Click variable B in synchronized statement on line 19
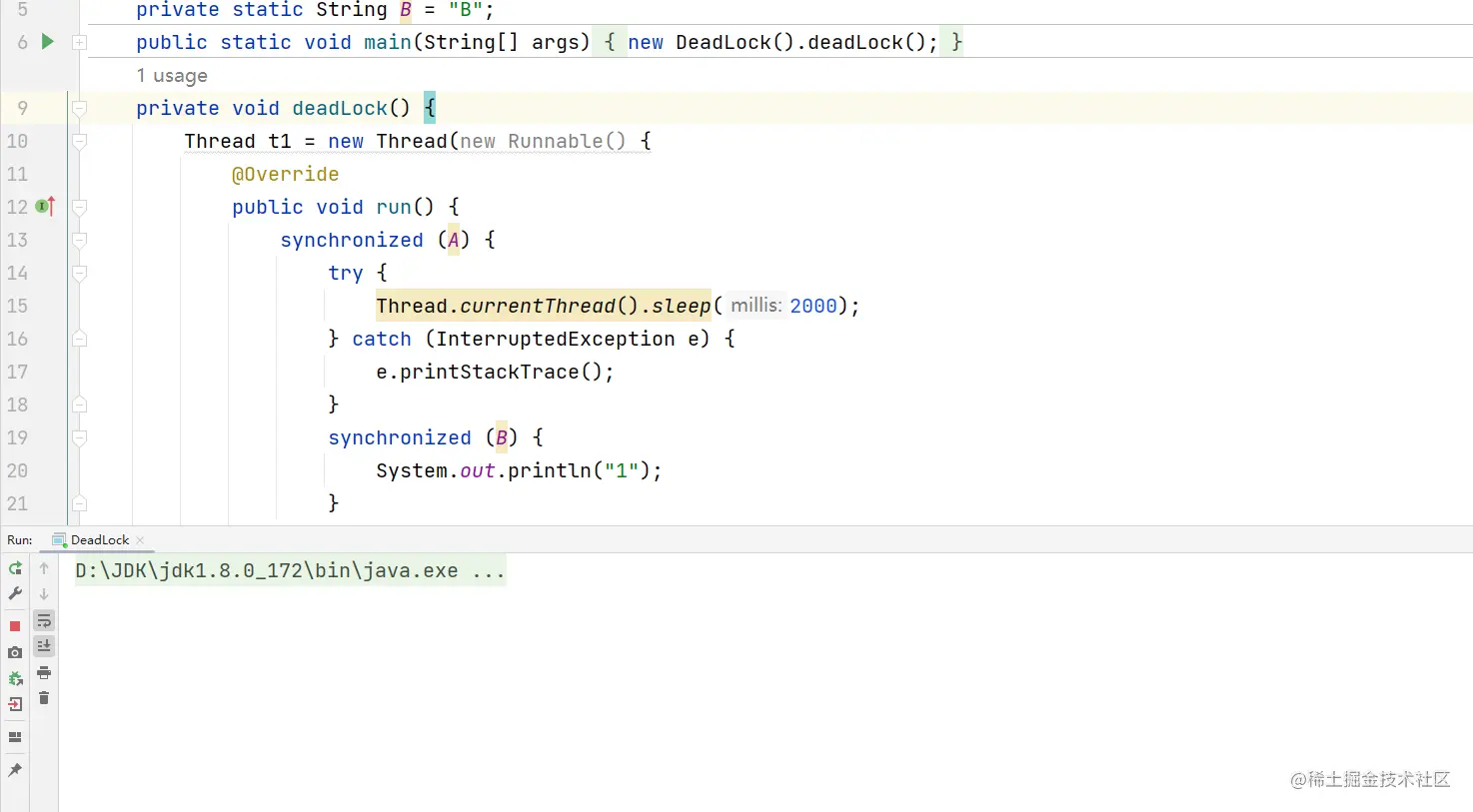This screenshot has height=812, width=1473. pyautogui.click(x=502, y=437)
